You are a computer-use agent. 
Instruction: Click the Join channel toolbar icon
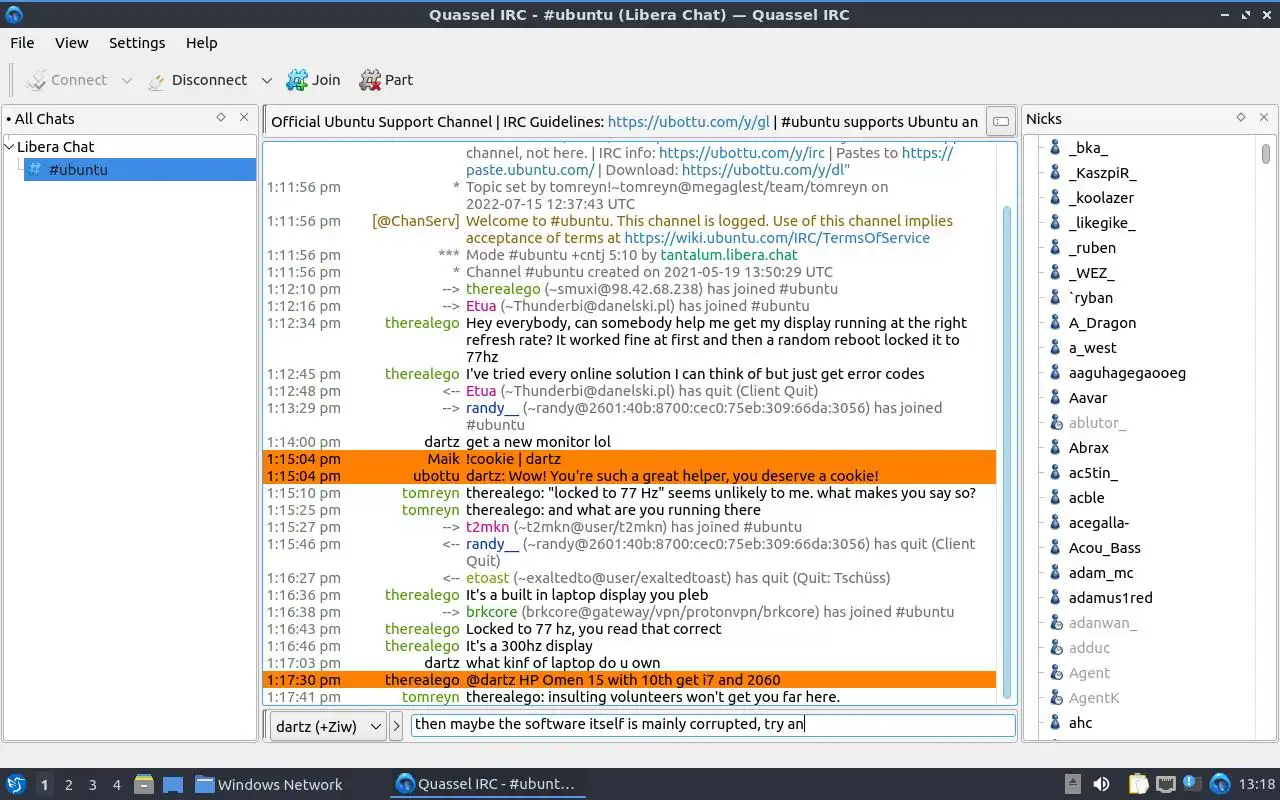point(297,80)
